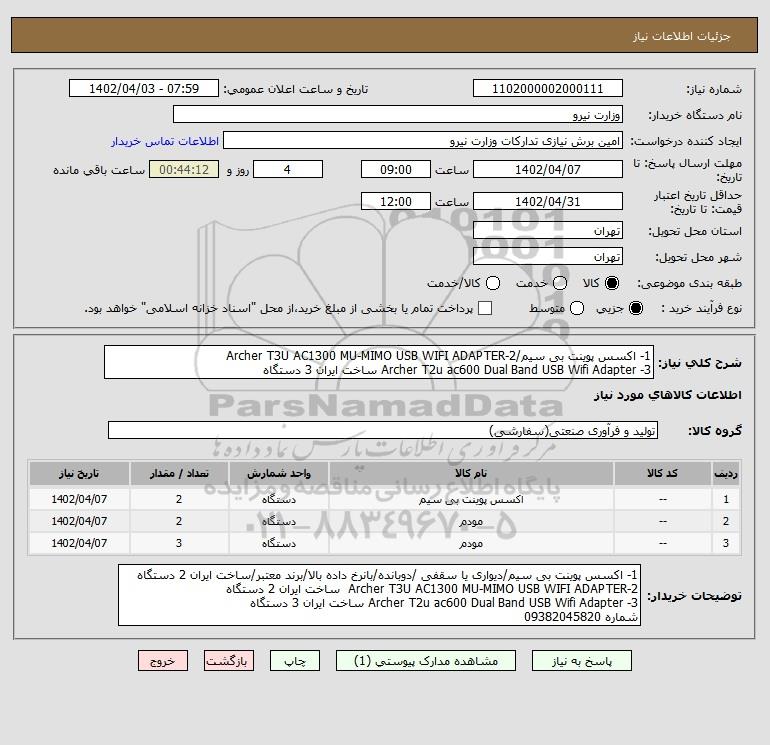Click the price validity time 12:00 field
The image size is (770, 745).
(x=396, y=201)
